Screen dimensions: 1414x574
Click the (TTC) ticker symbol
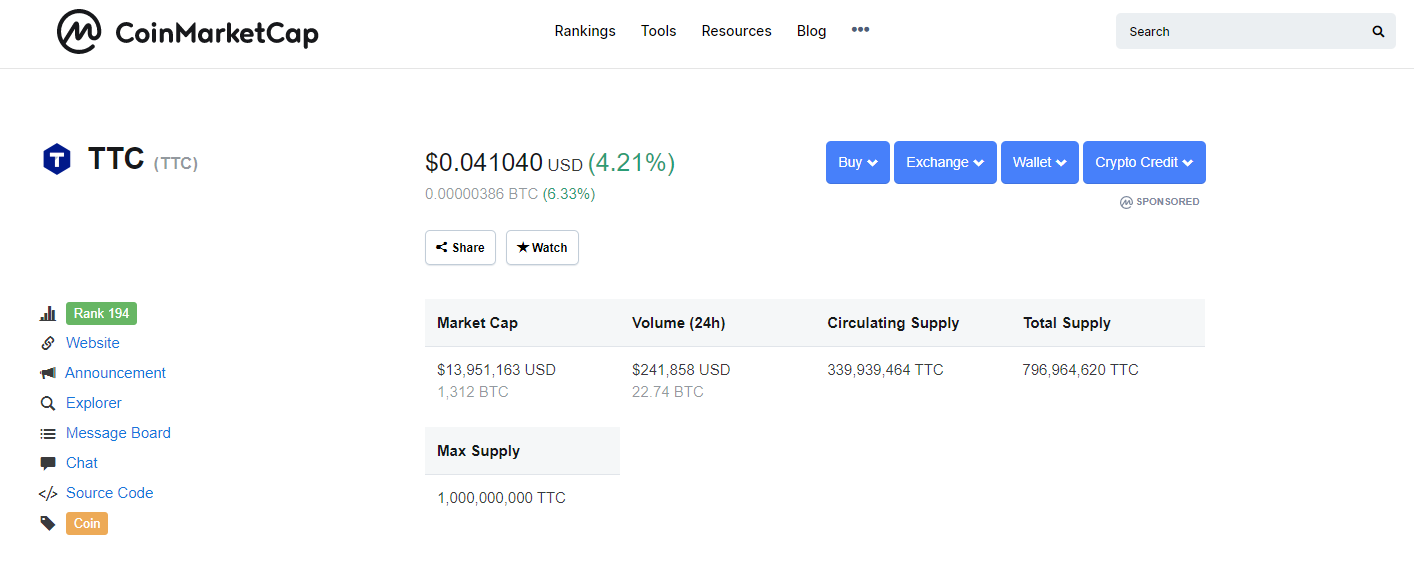pos(176,163)
